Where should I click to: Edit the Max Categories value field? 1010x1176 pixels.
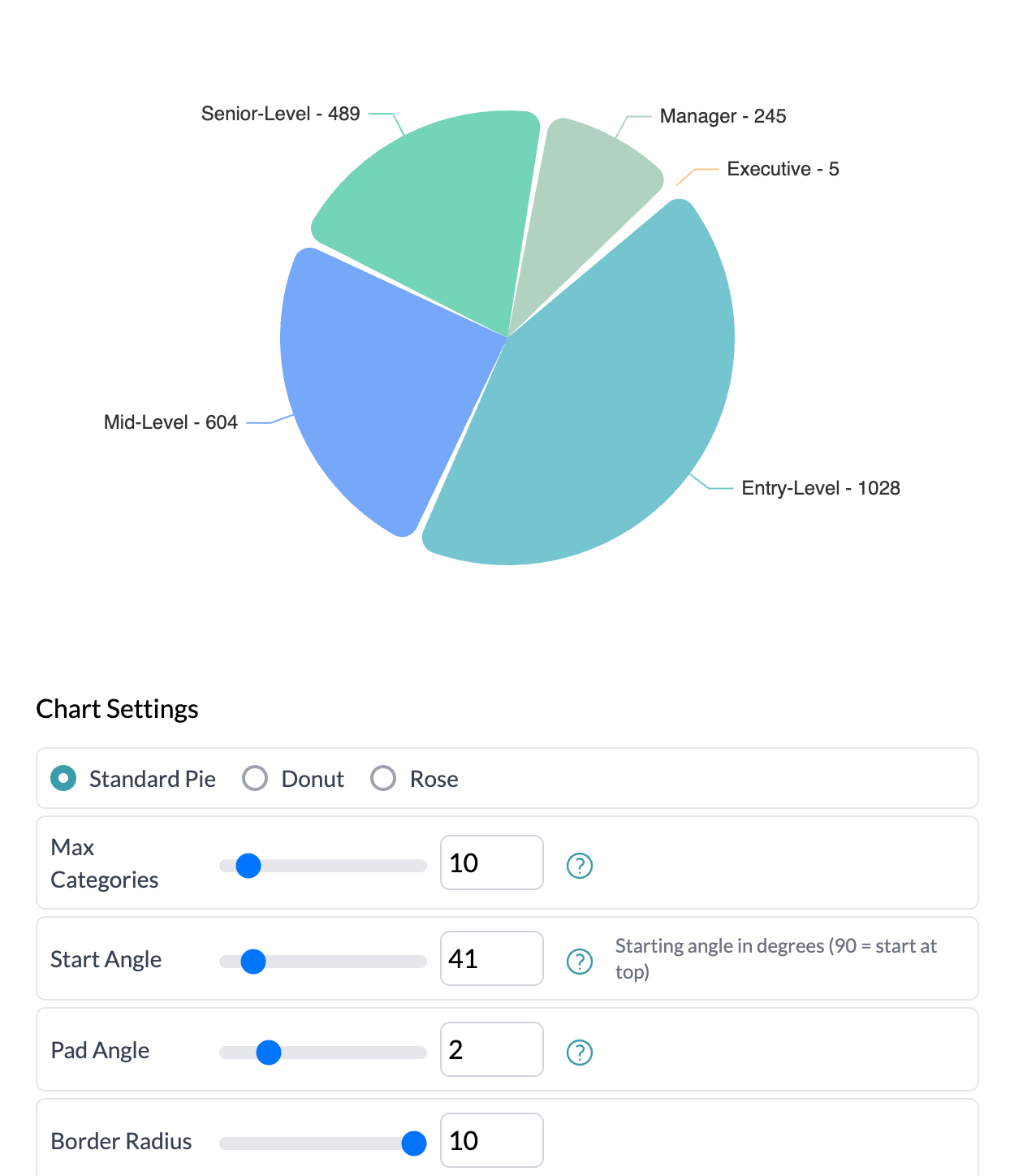[491, 863]
